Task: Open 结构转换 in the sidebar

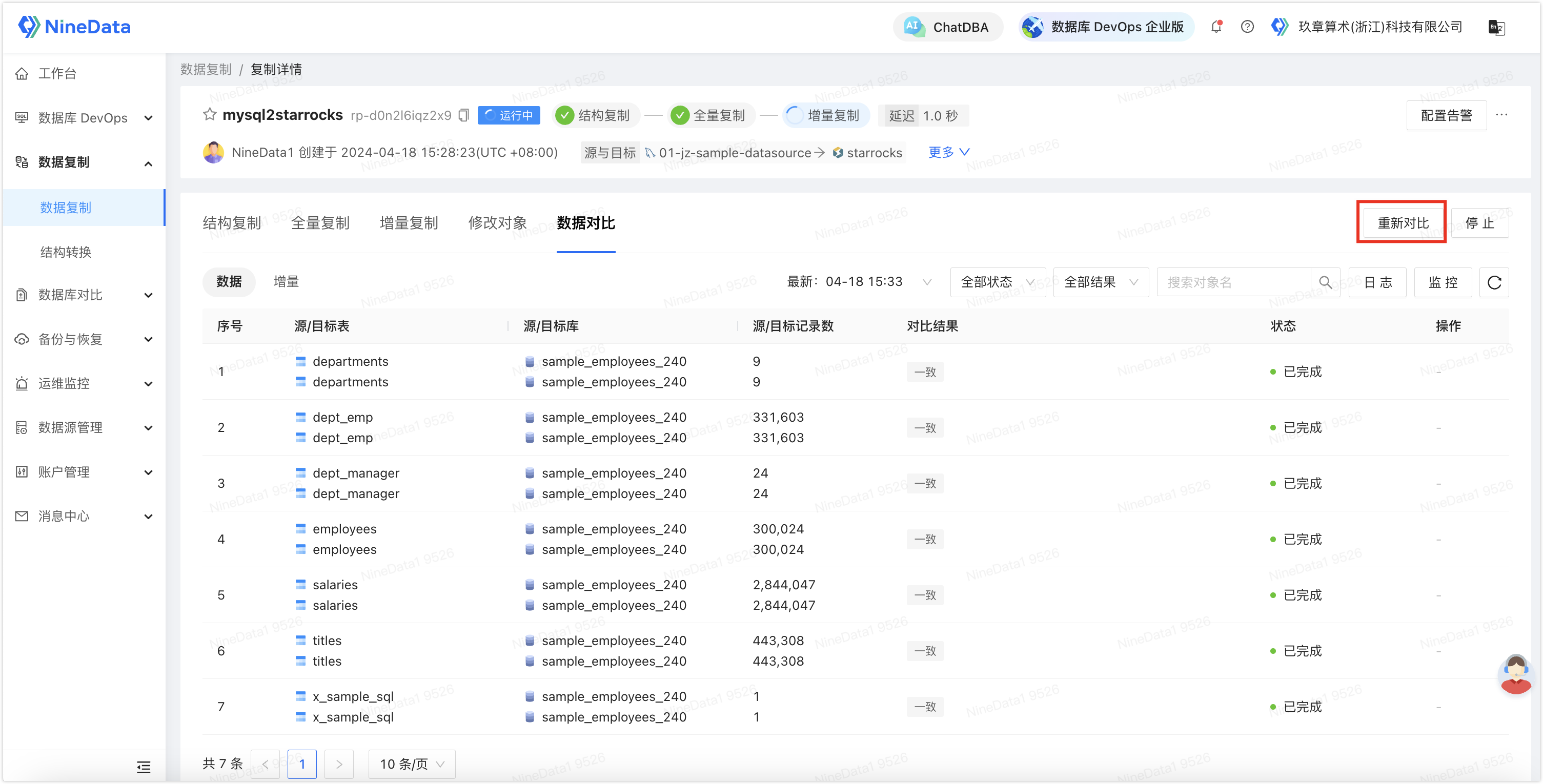Action: click(66, 252)
